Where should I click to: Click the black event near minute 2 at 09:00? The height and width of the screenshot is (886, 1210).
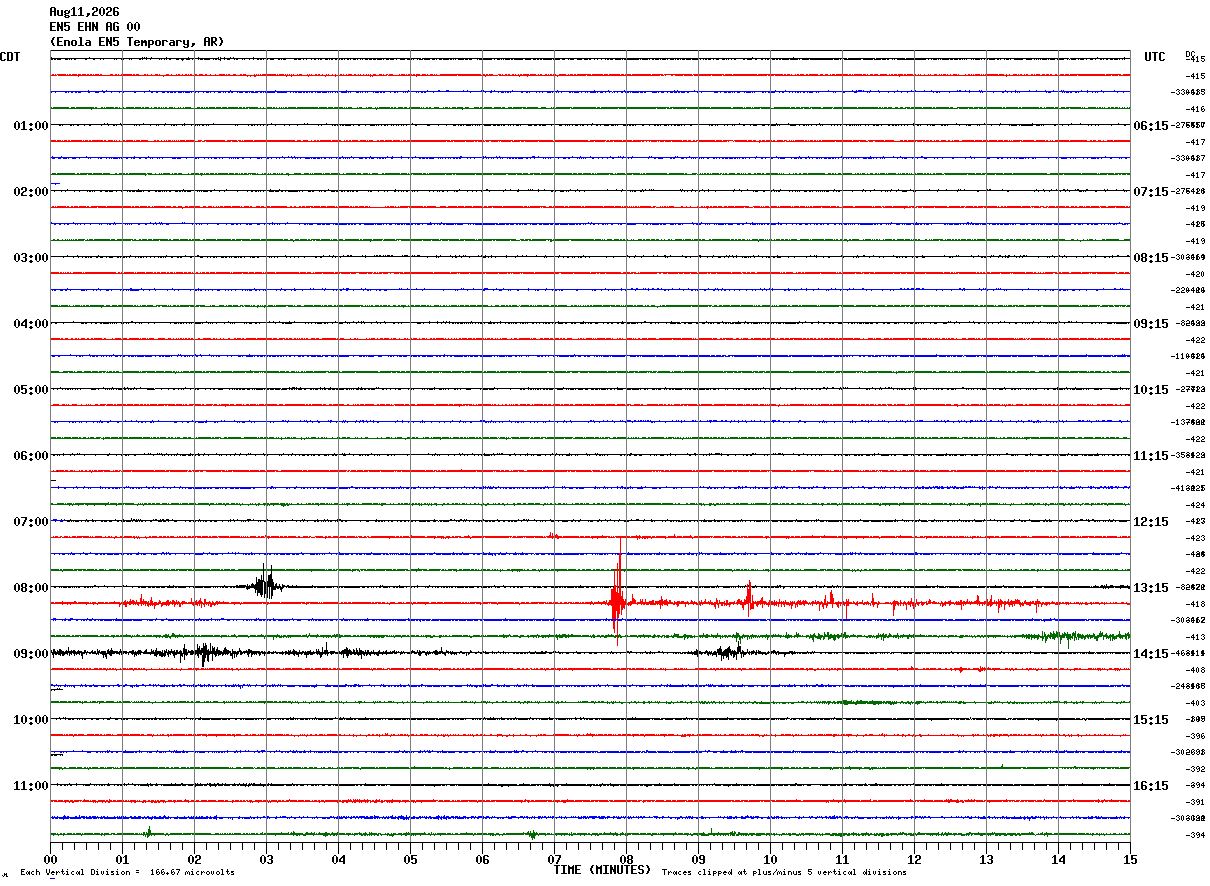(204, 653)
